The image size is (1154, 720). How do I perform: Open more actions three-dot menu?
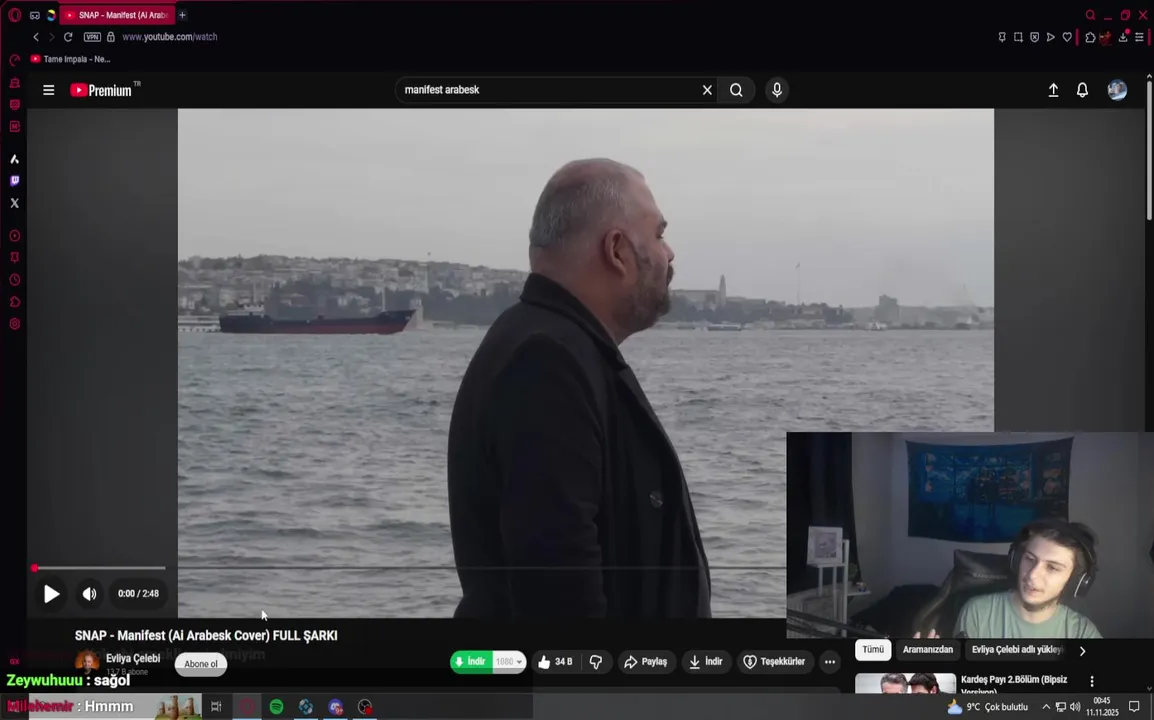point(830,662)
